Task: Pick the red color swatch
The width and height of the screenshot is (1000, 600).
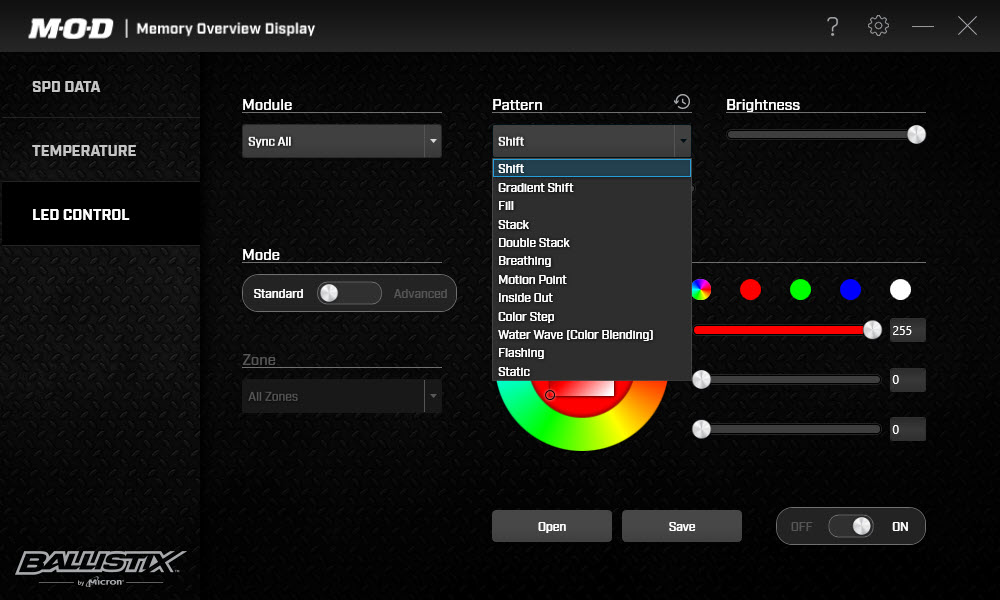Action: tap(751, 289)
